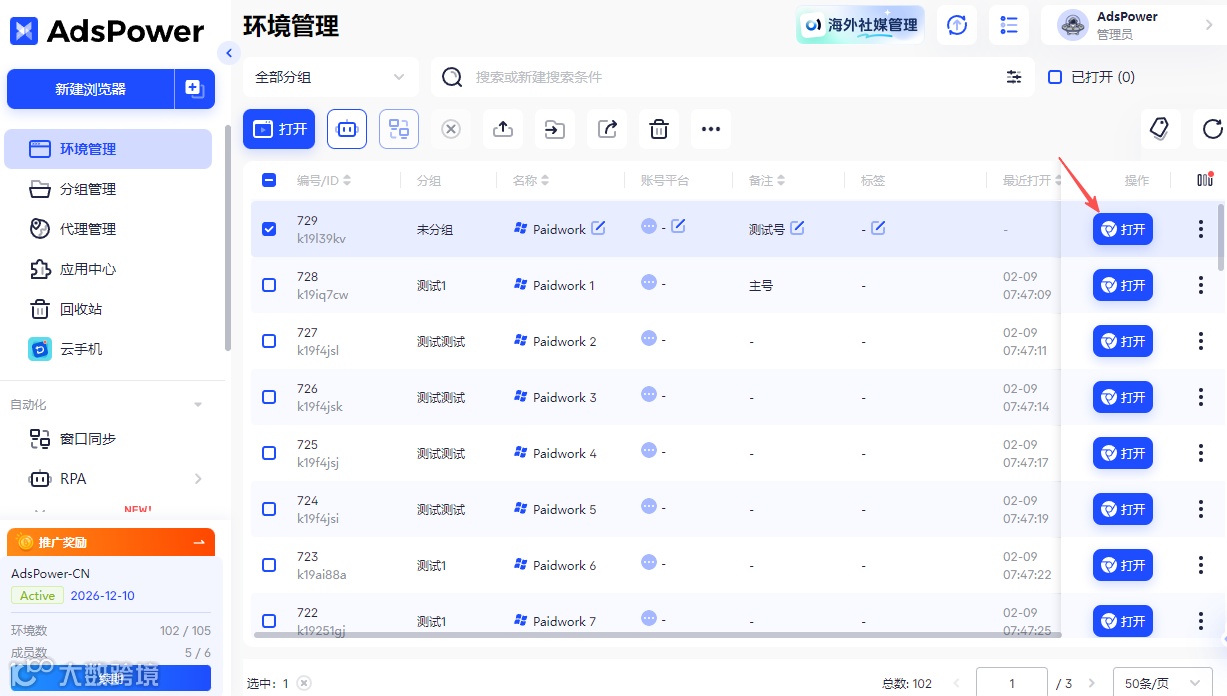
Task: Open 环境管理 in the sidebar
Action: pyautogui.click(x=108, y=149)
